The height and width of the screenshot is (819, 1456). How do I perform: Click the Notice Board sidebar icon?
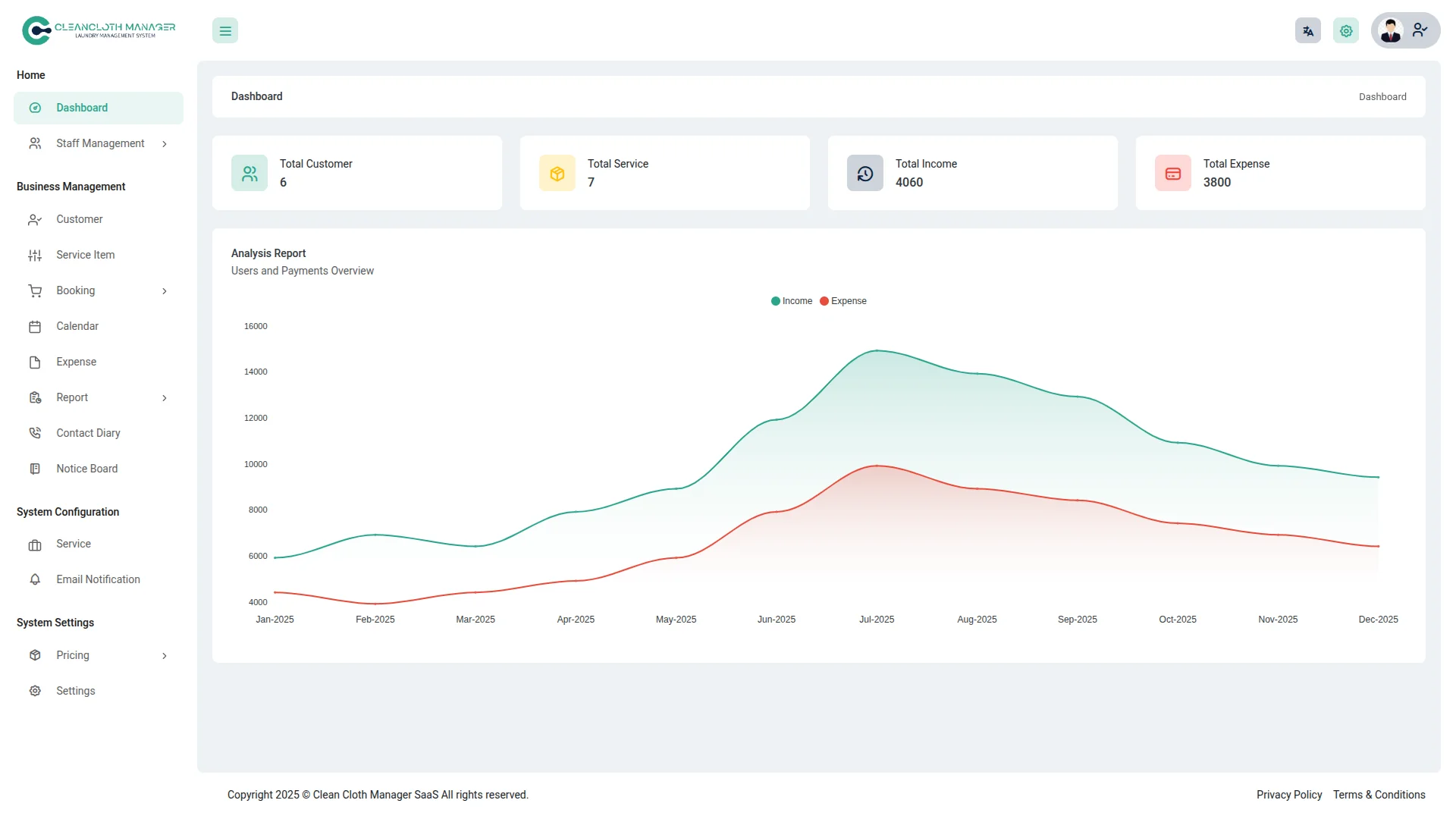point(35,469)
